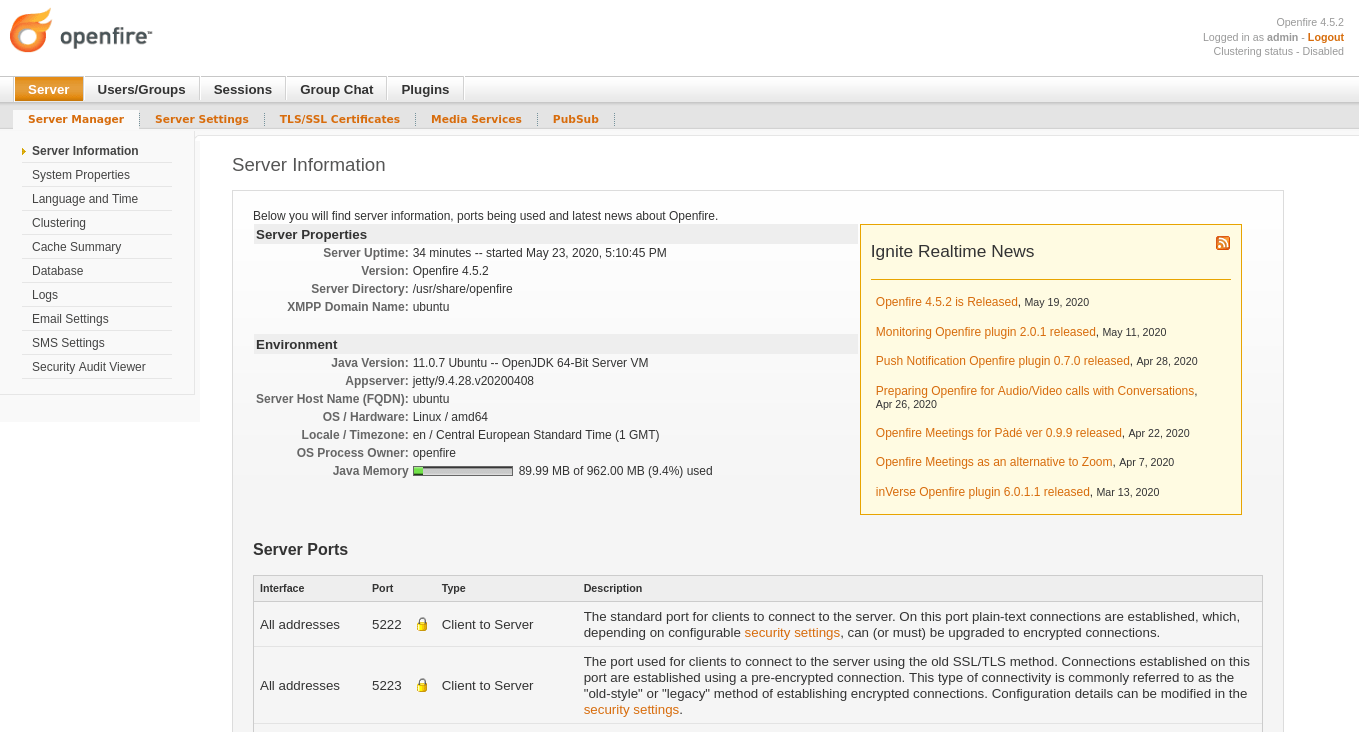Open the Ignite Realtime News RSS feed icon
The image size is (1359, 732).
(x=1222, y=243)
